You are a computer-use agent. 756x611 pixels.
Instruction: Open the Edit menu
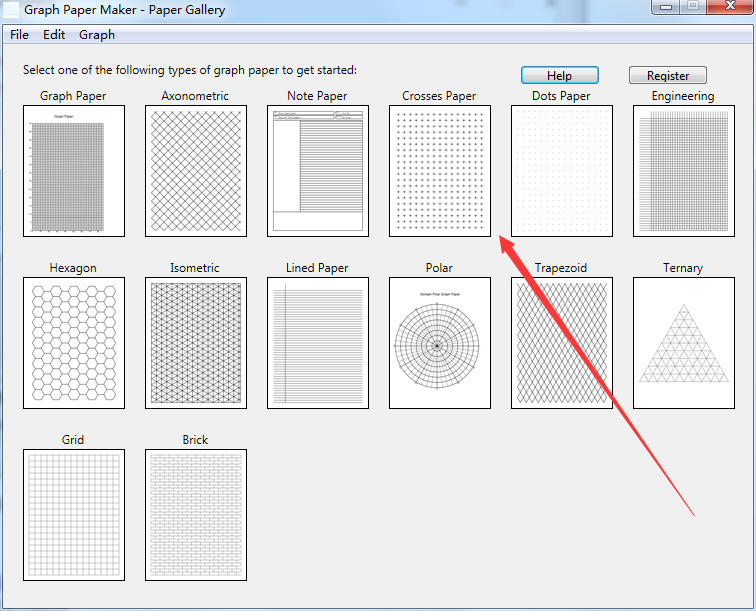coord(54,35)
